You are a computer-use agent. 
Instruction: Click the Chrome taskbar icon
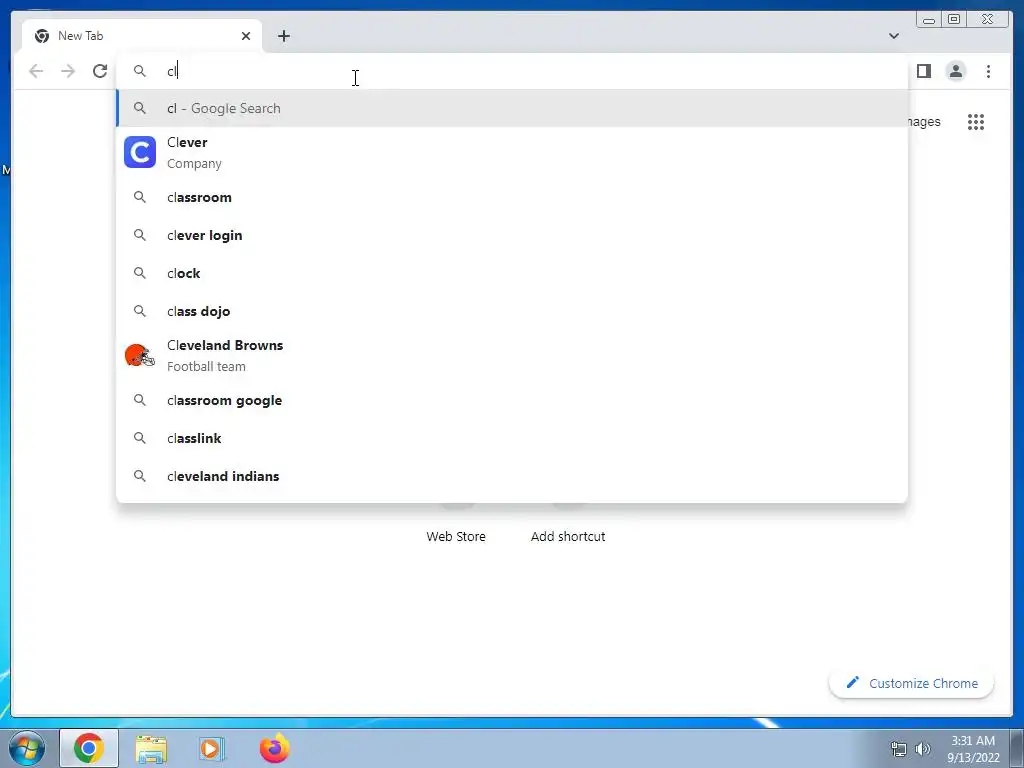point(89,748)
